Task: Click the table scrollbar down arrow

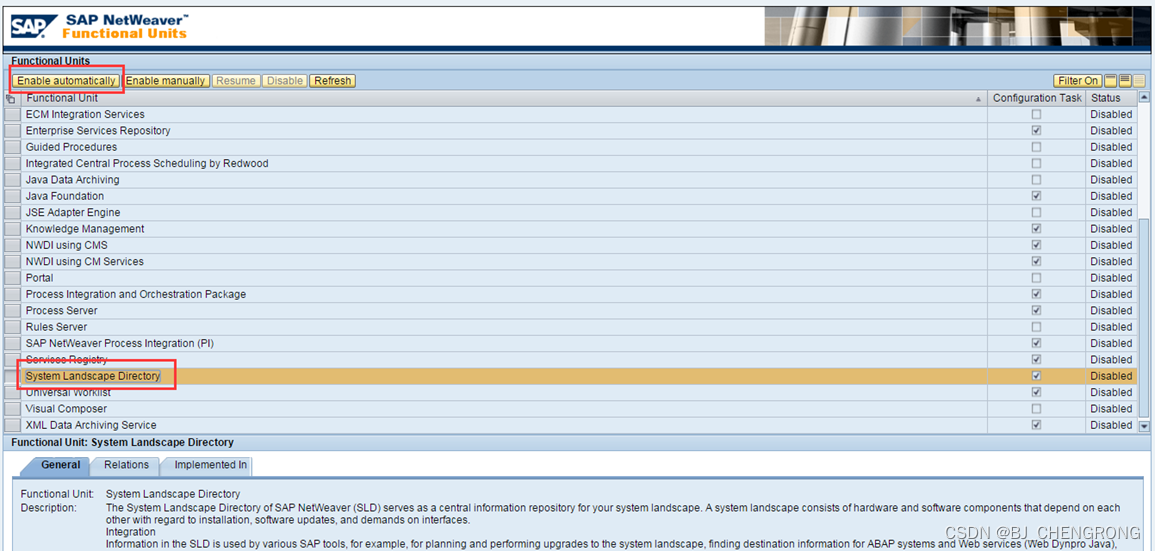Action: [1144, 426]
